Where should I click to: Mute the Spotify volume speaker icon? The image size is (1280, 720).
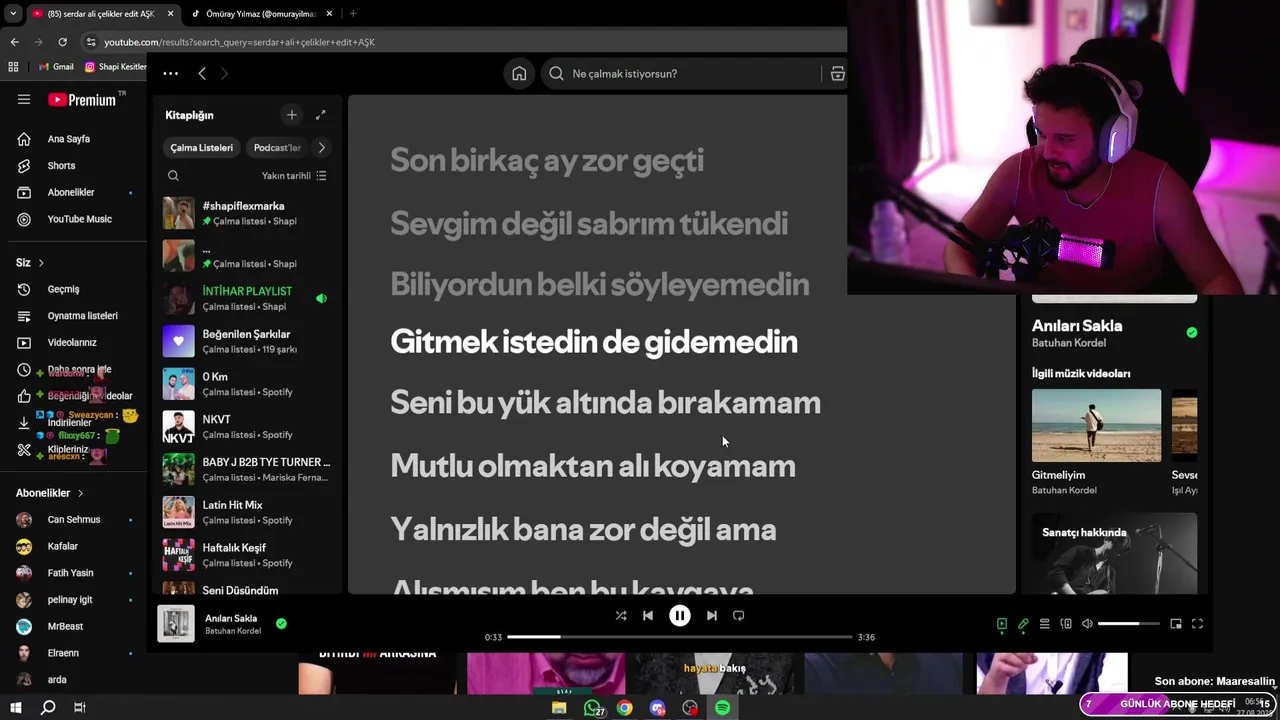click(1087, 624)
